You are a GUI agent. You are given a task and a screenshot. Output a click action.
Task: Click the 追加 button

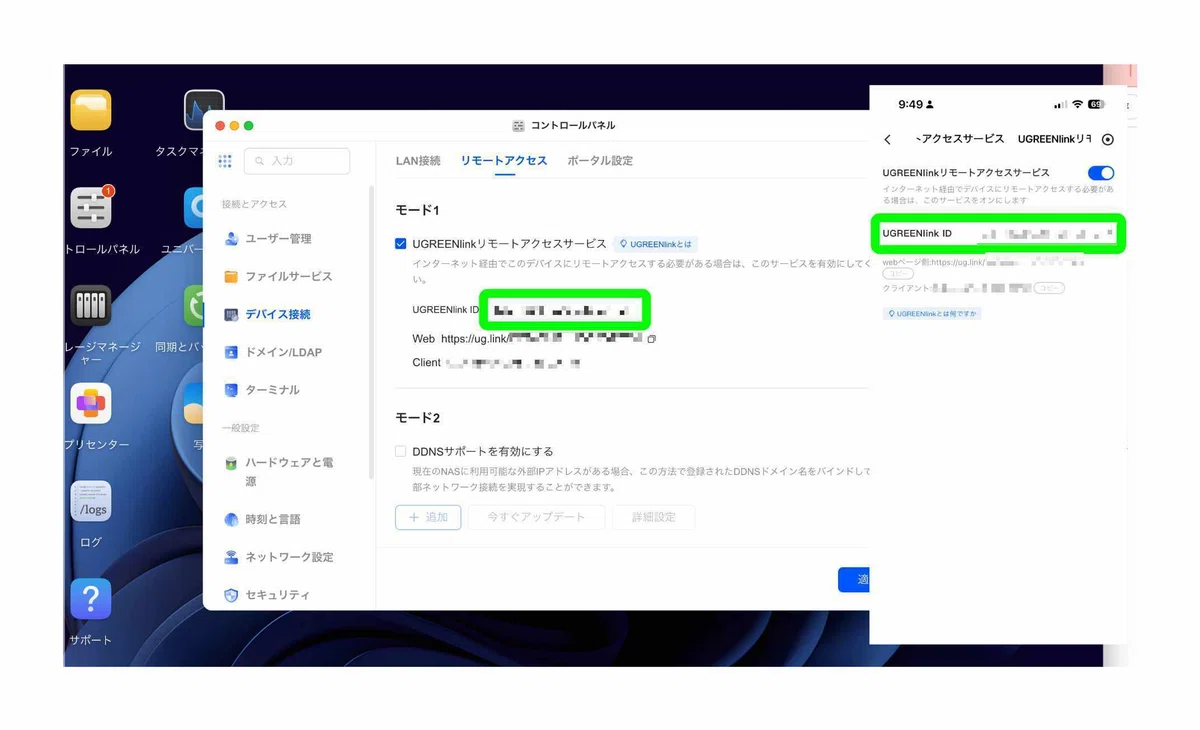click(428, 518)
